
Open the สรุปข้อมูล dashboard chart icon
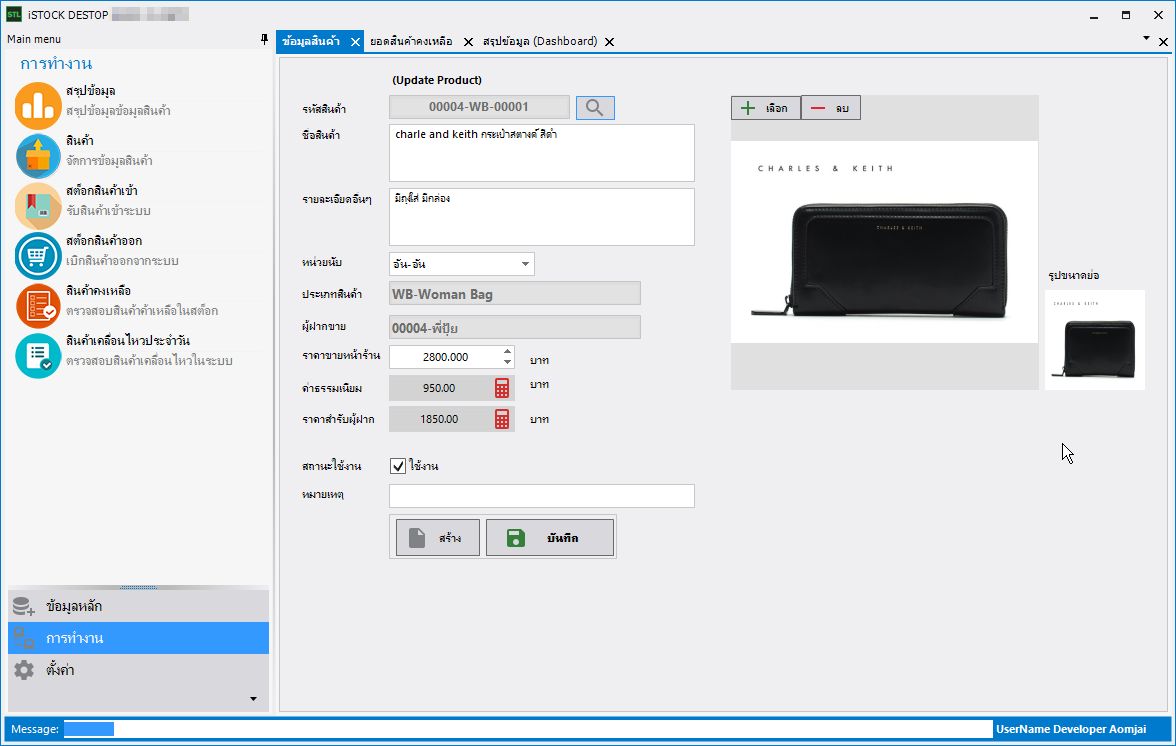click(x=38, y=106)
